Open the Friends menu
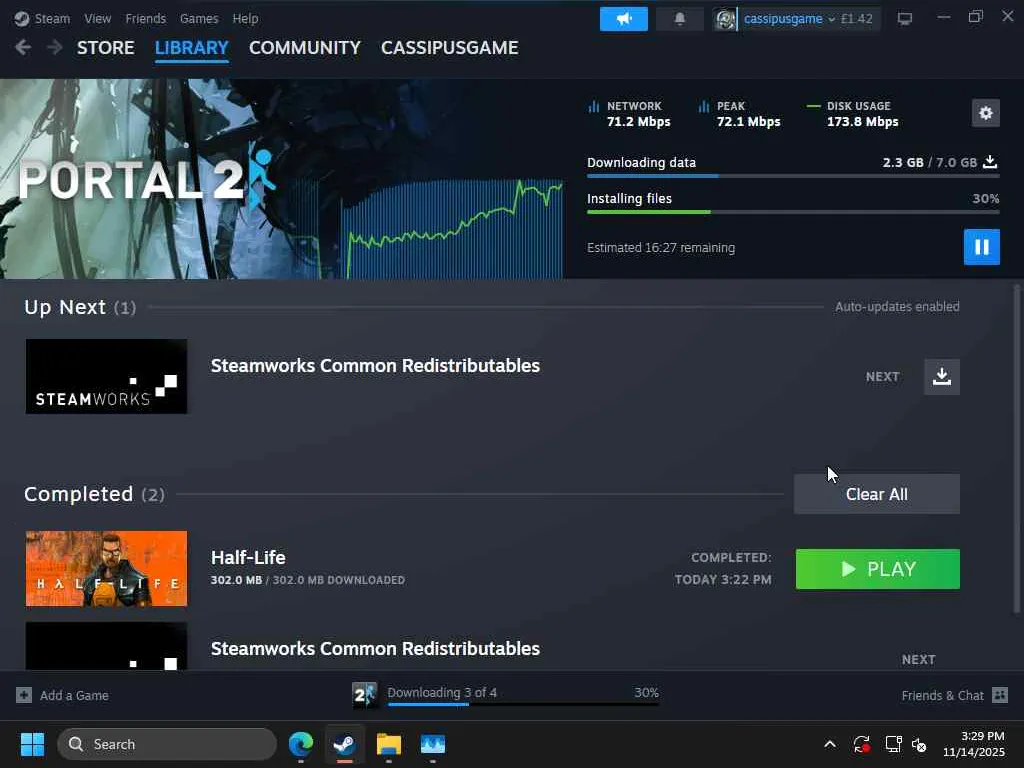Image resolution: width=1024 pixels, height=768 pixels. point(146,18)
